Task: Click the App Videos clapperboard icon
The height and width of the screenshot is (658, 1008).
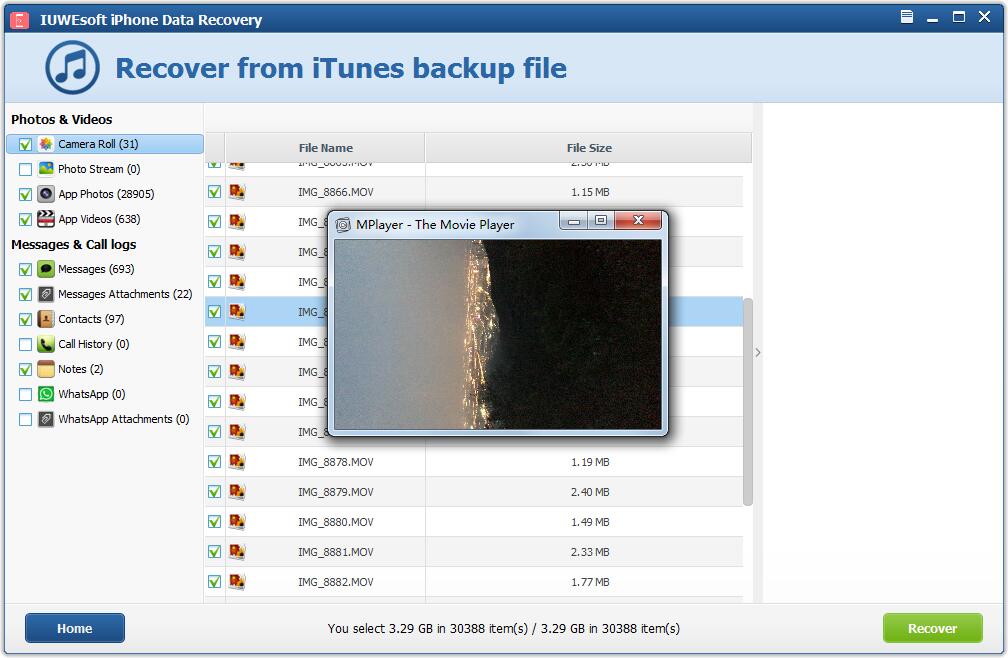Action: pyautogui.click(x=46, y=219)
